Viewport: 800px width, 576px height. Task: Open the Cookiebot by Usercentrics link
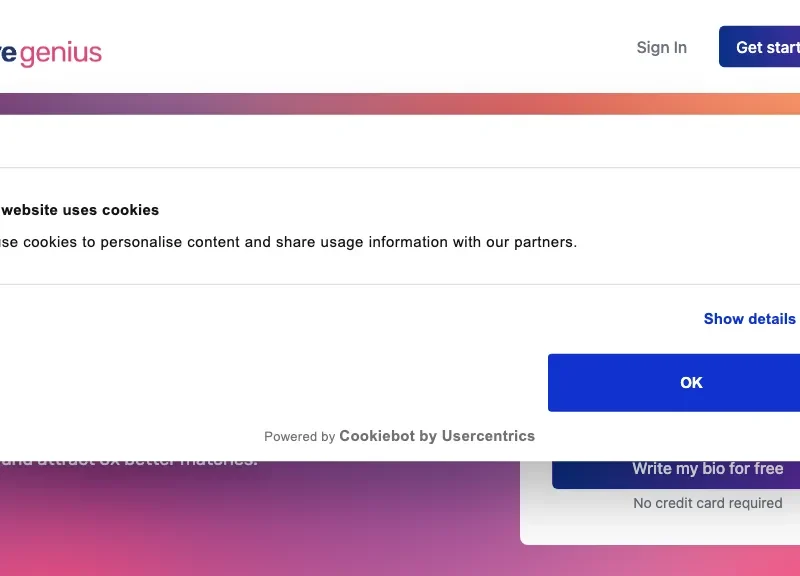437,436
